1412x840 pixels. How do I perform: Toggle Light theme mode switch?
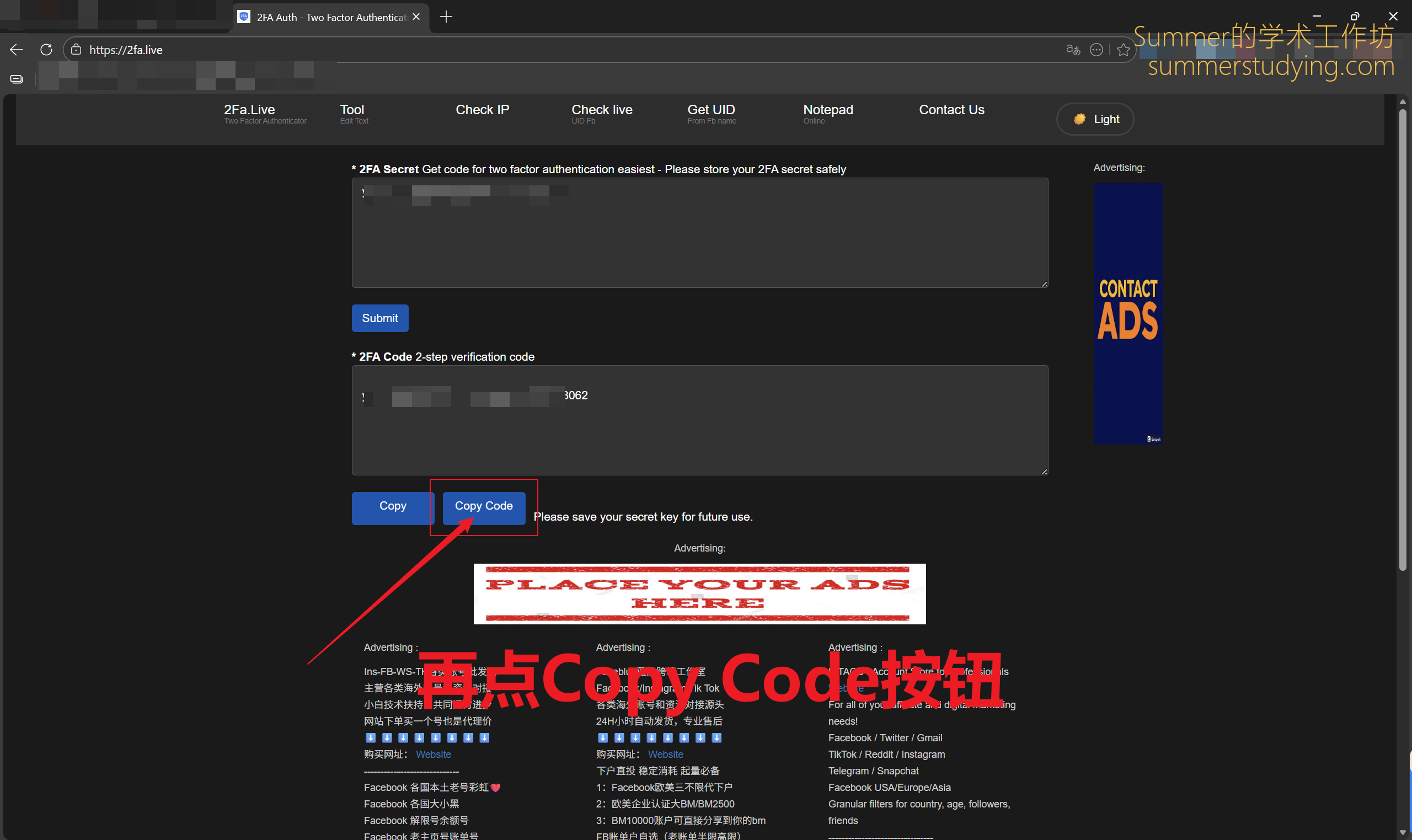point(1094,119)
